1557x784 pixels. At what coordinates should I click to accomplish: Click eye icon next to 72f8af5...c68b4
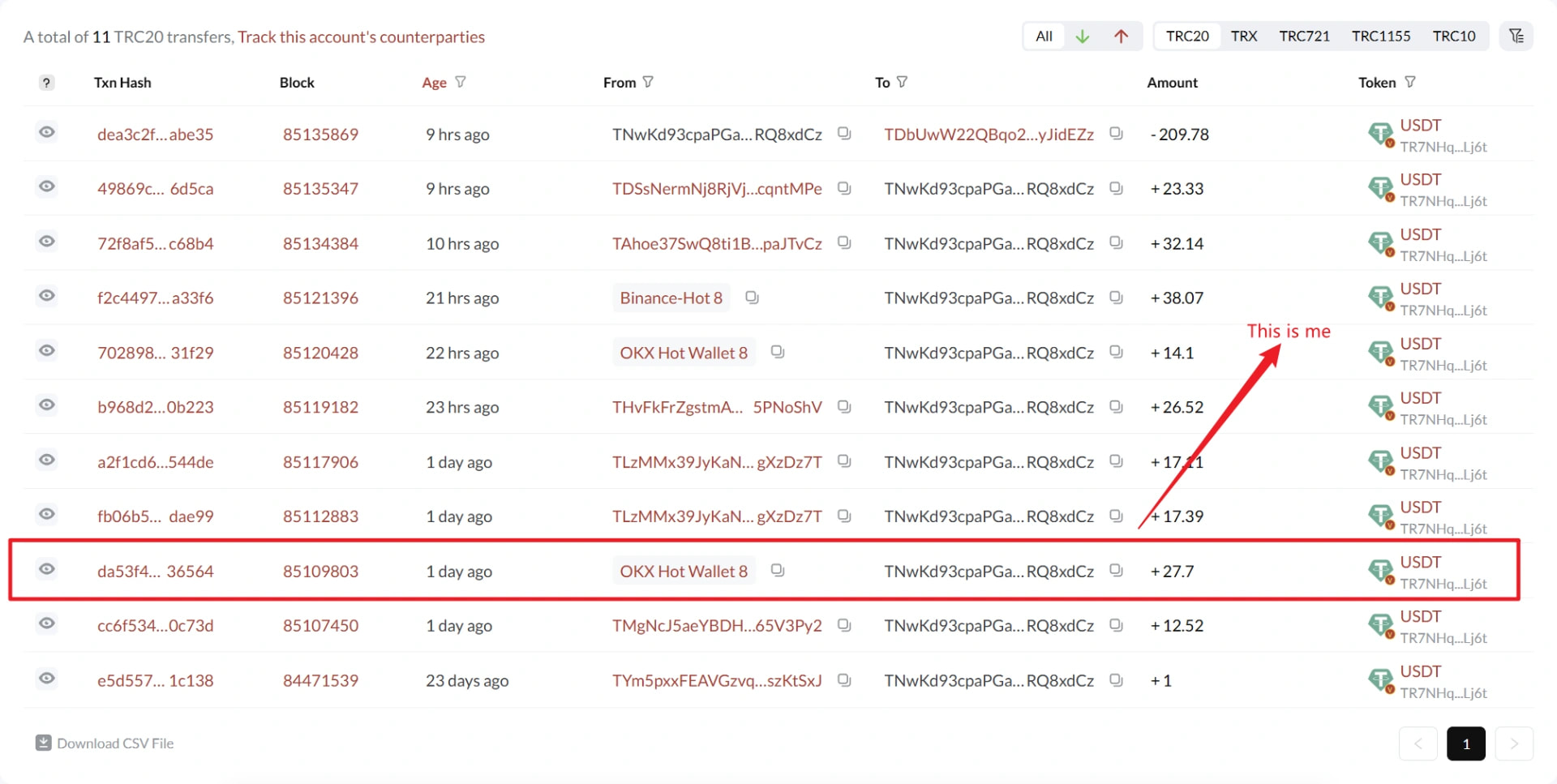[47, 242]
